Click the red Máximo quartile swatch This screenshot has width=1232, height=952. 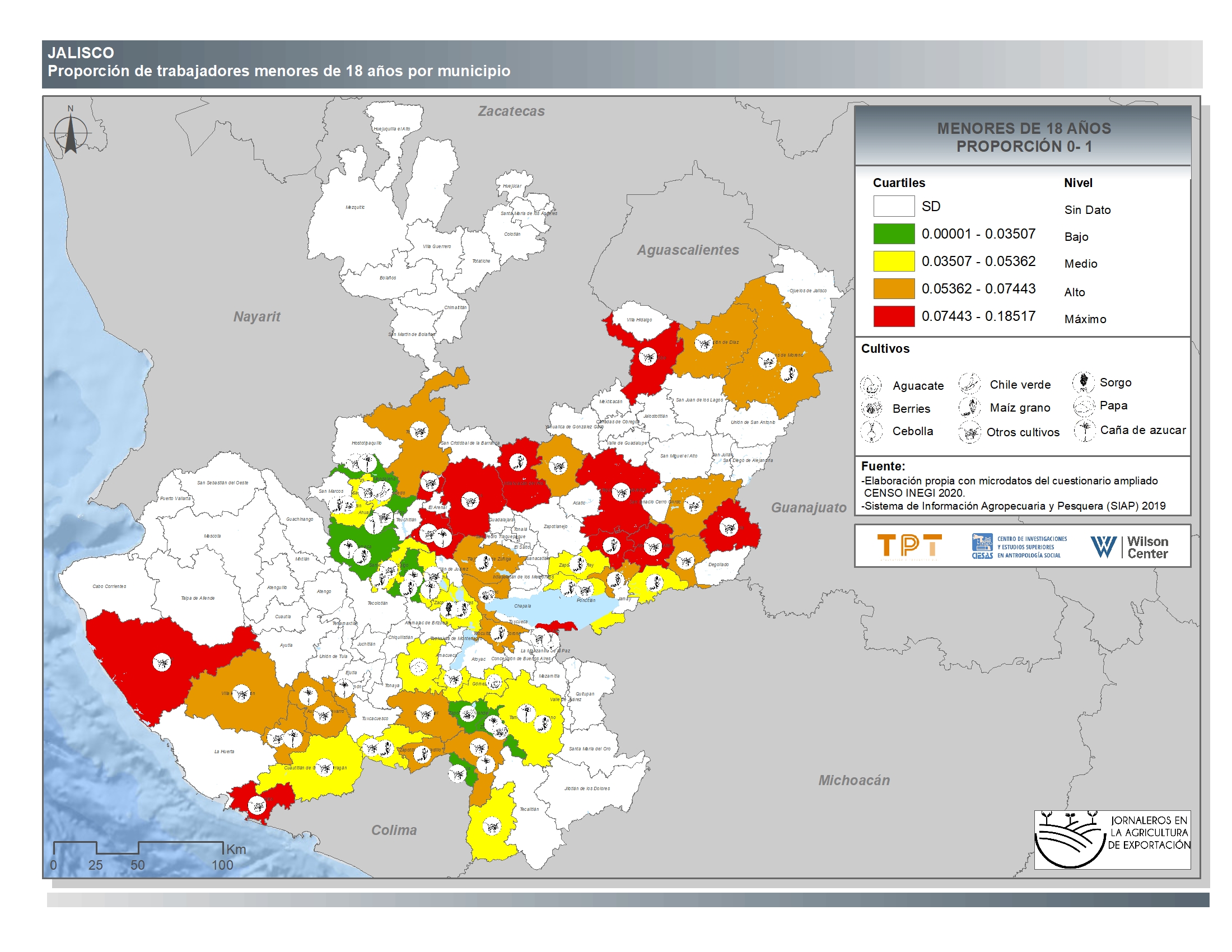pos(894,316)
